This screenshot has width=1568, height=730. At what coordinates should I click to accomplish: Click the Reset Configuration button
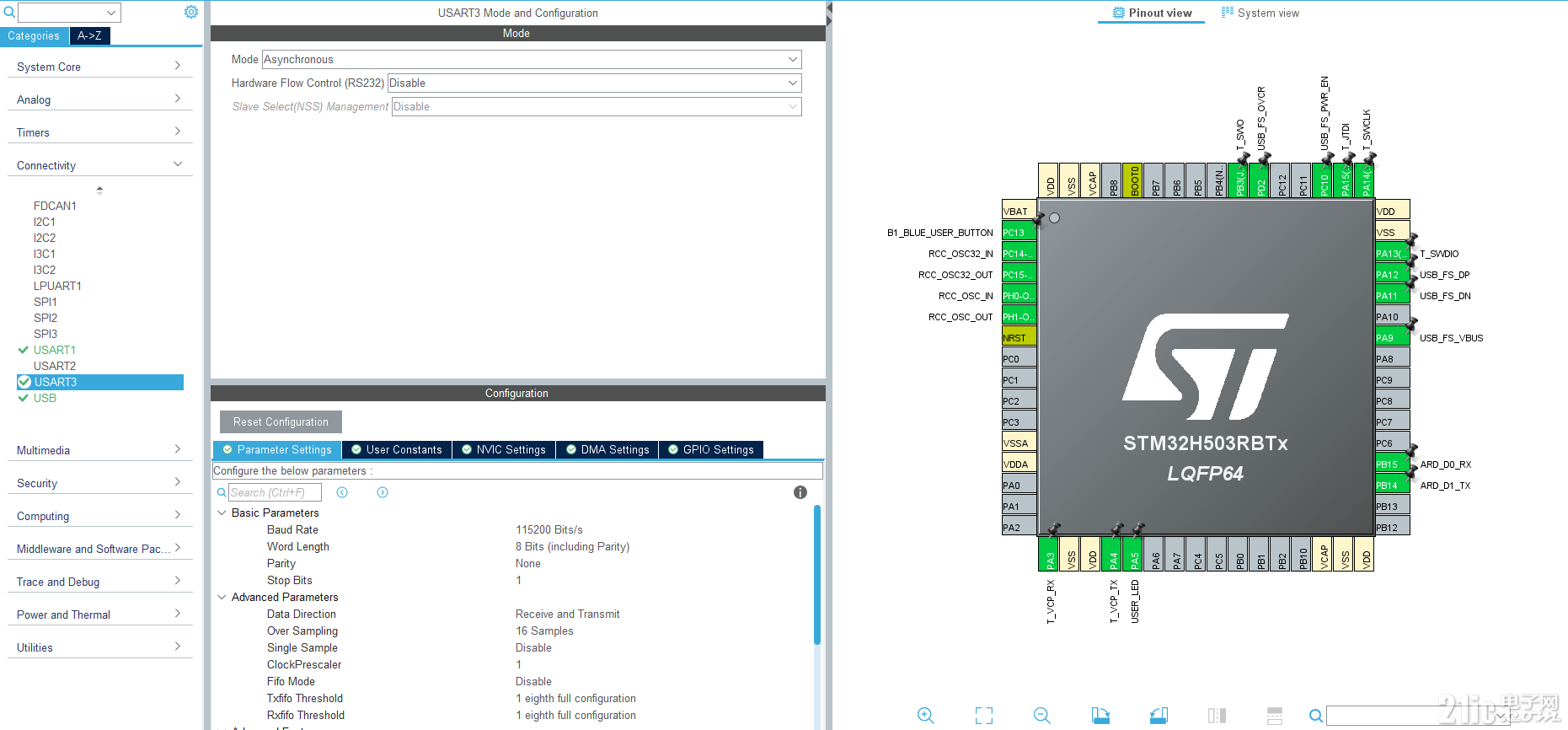281,421
